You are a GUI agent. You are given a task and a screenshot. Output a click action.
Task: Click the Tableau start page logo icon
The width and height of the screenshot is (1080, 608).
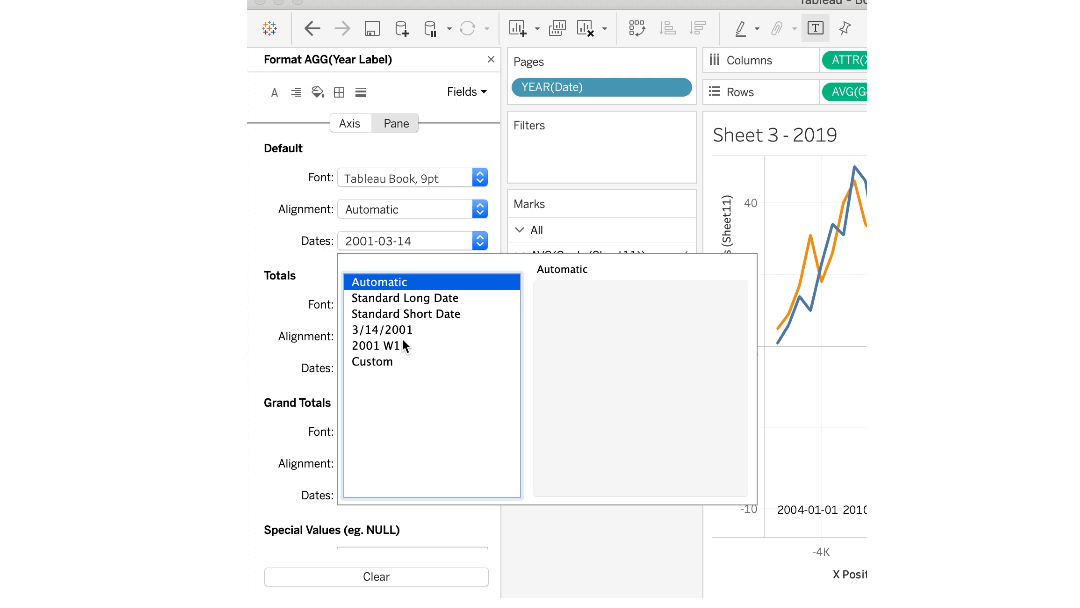[x=269, y=28]
